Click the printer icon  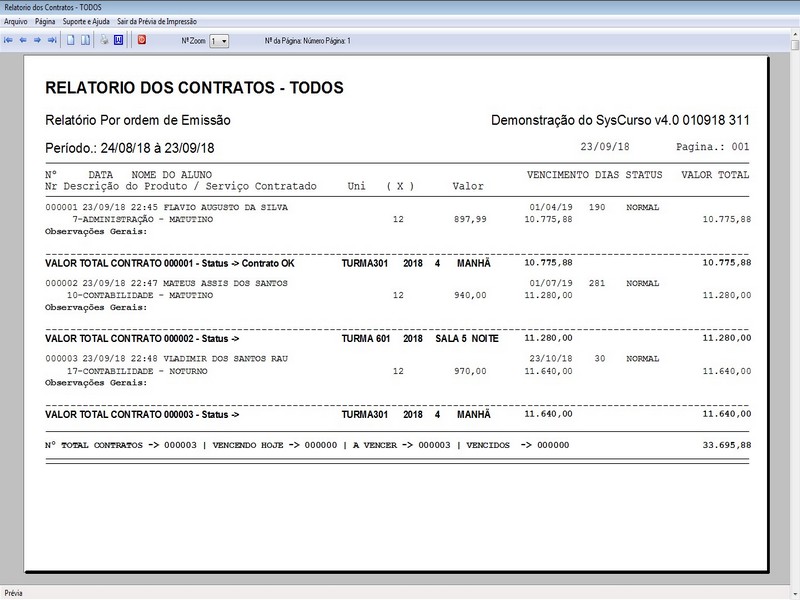pyautogui.click(x=104, y=40)
